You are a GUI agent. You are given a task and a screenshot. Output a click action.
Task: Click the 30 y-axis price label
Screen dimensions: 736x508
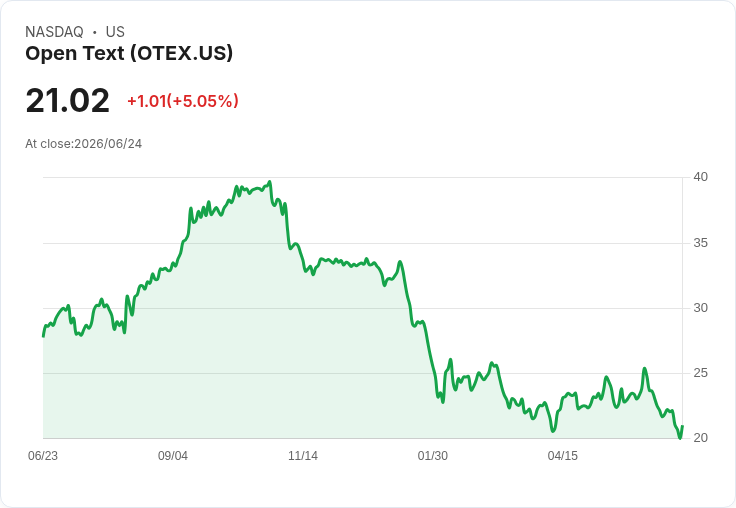(x=701, y=308)
